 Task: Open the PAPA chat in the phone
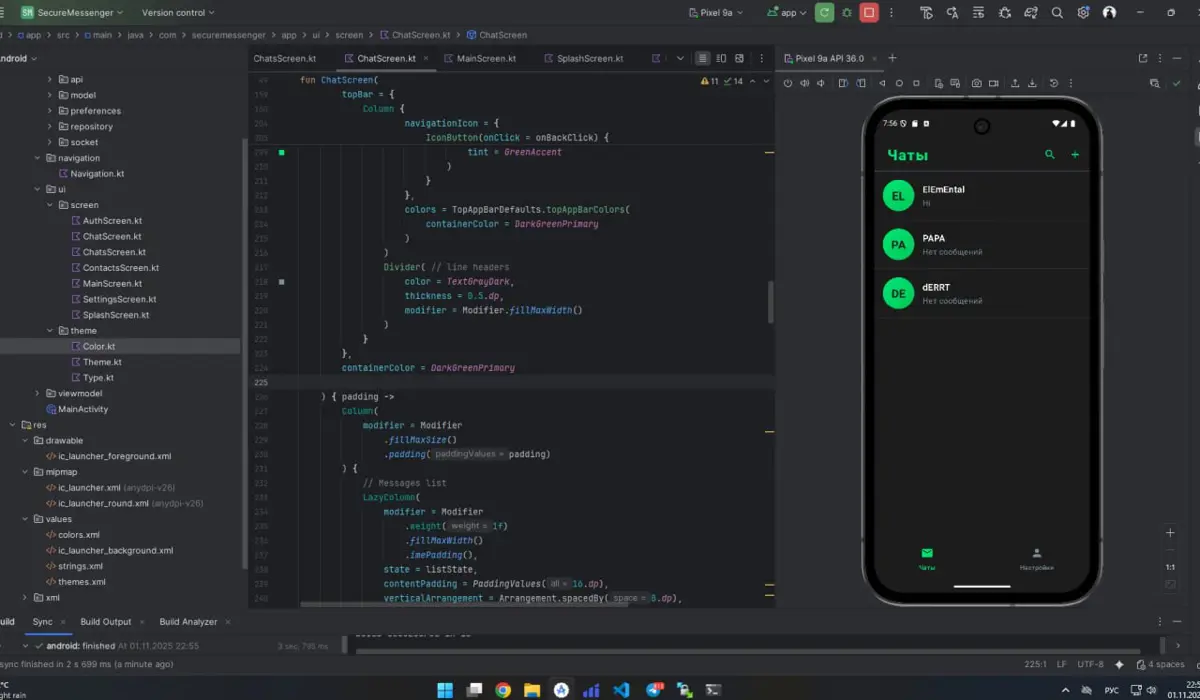point(982,245)
